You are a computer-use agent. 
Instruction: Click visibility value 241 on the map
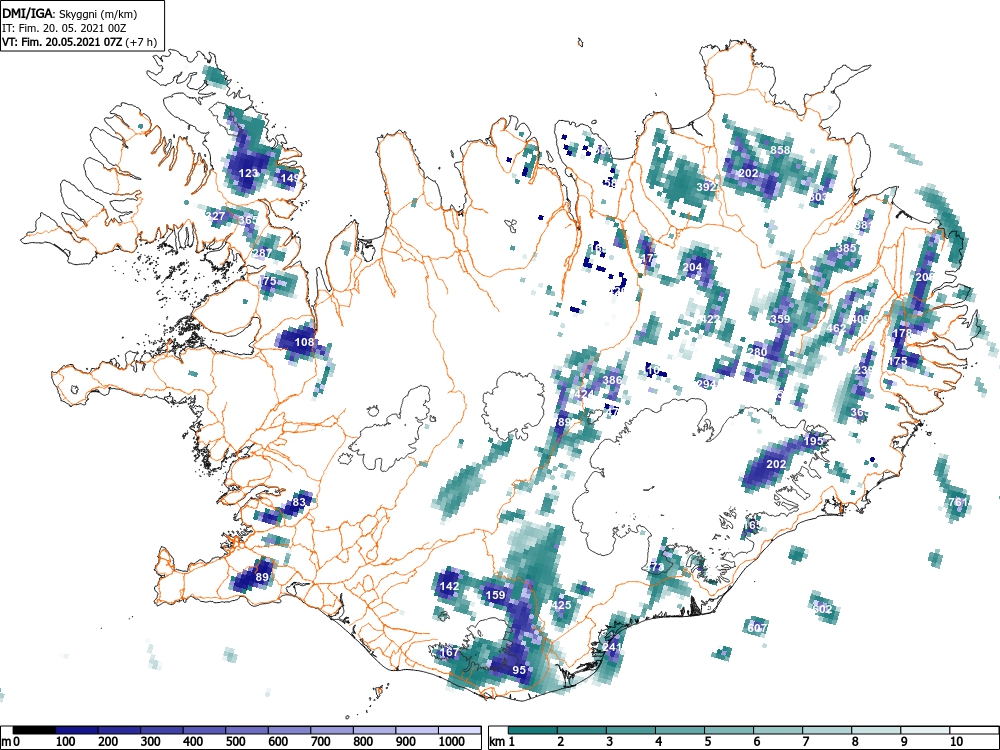pyautogui.click(x=612, y=647)
